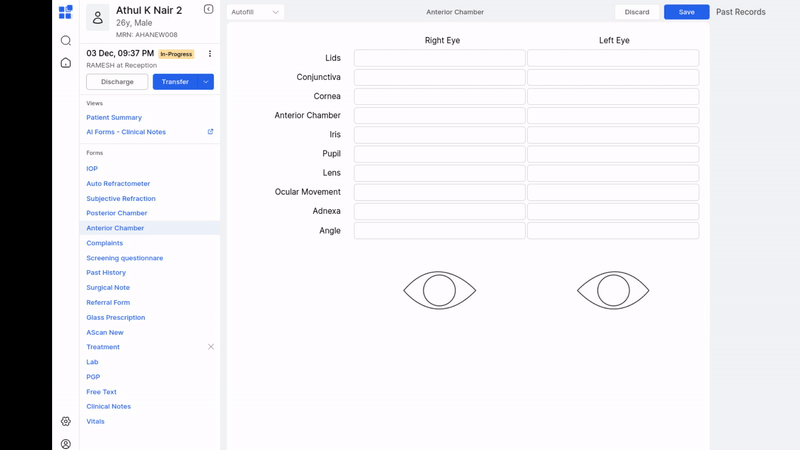Click the Right Eye Lens field

point(439,173)
